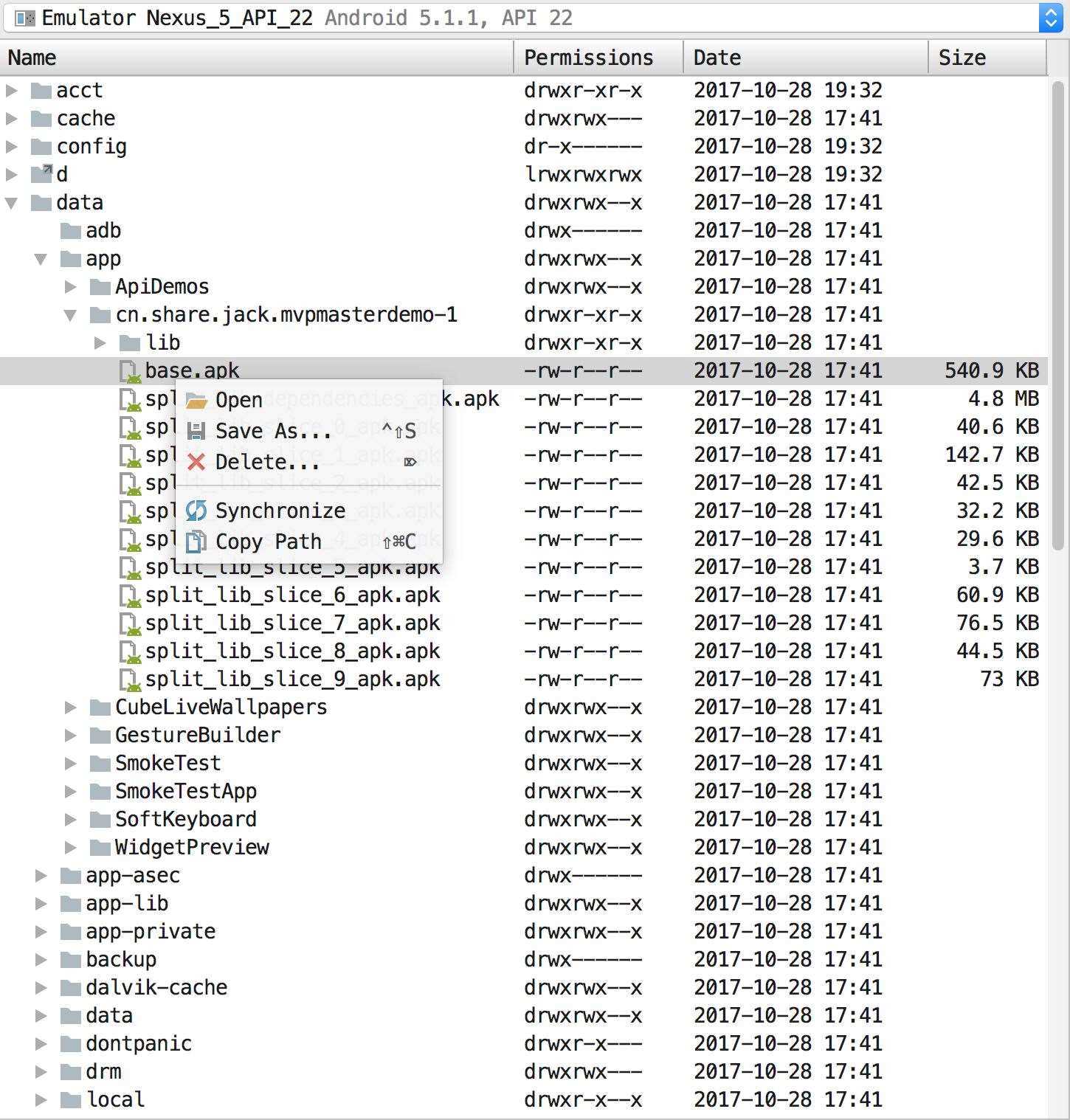This screenshot has height=1120, width=1070.
Task: Click the ApiDemos folder icon
Action: (100, 287)
